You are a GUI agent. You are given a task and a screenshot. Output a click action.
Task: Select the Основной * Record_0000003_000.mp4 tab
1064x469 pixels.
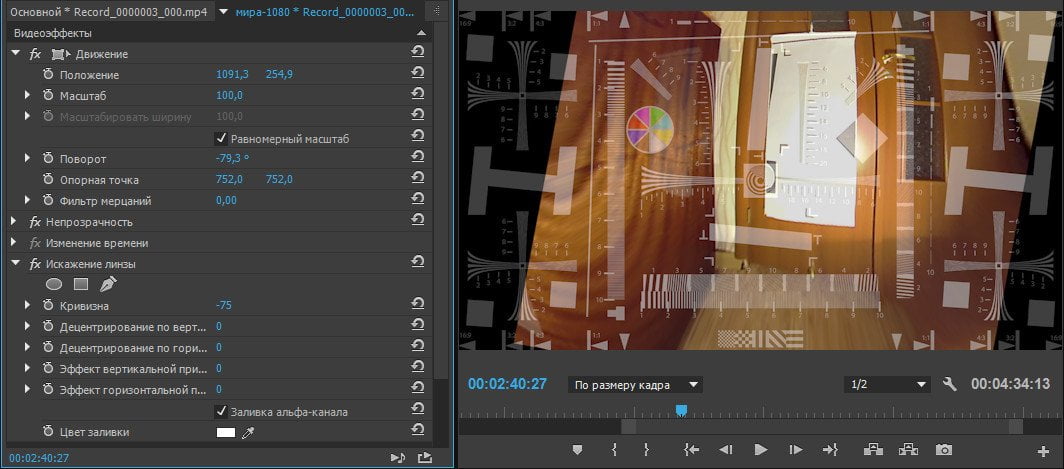click(x=109, y=12)
